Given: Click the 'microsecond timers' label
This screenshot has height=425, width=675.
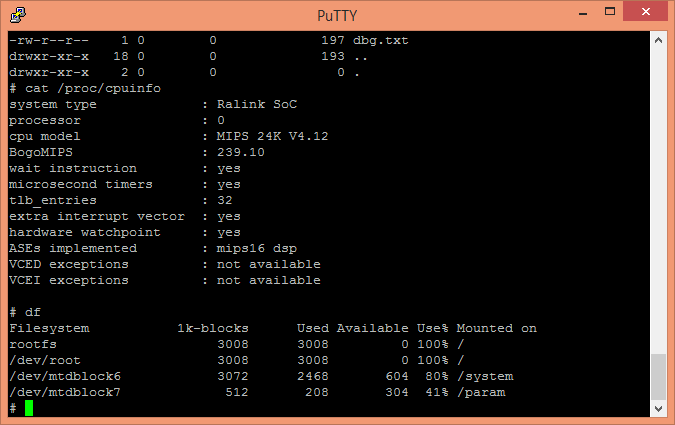Looking at the screenshot, I should pyautogui.click(x=81, y=185).
